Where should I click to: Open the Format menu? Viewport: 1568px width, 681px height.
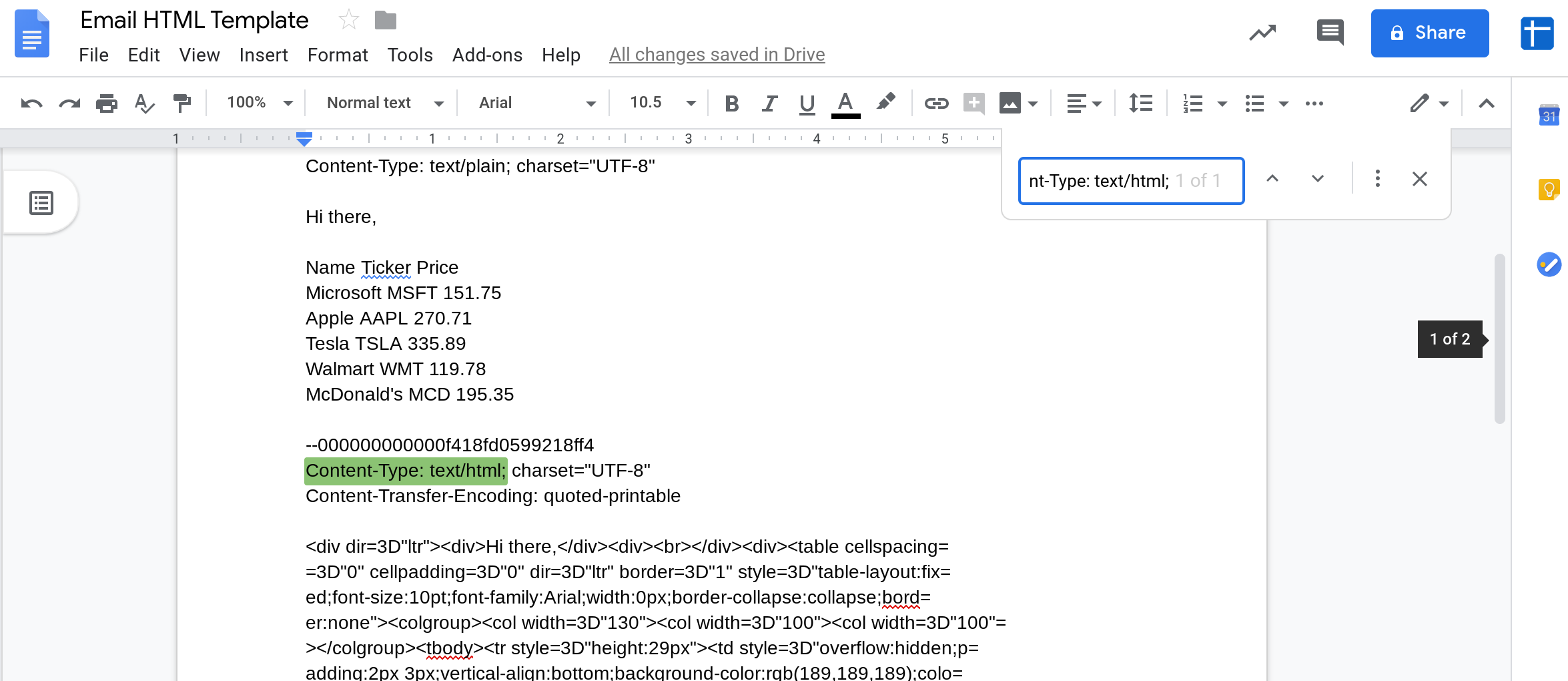[x=338, y=55]
